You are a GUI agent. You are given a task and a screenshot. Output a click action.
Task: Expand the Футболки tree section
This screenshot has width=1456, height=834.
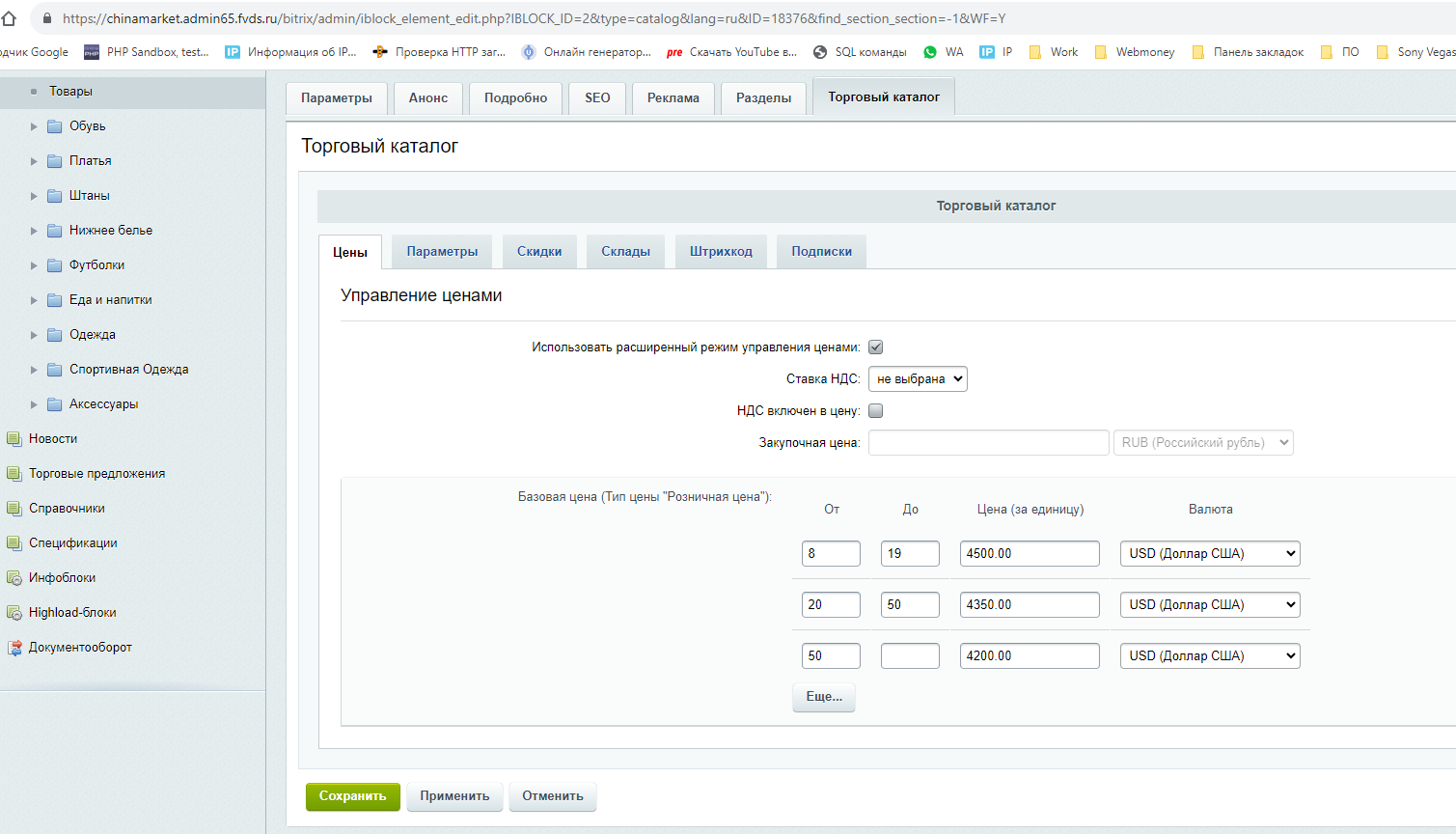[x=34, y=265]
